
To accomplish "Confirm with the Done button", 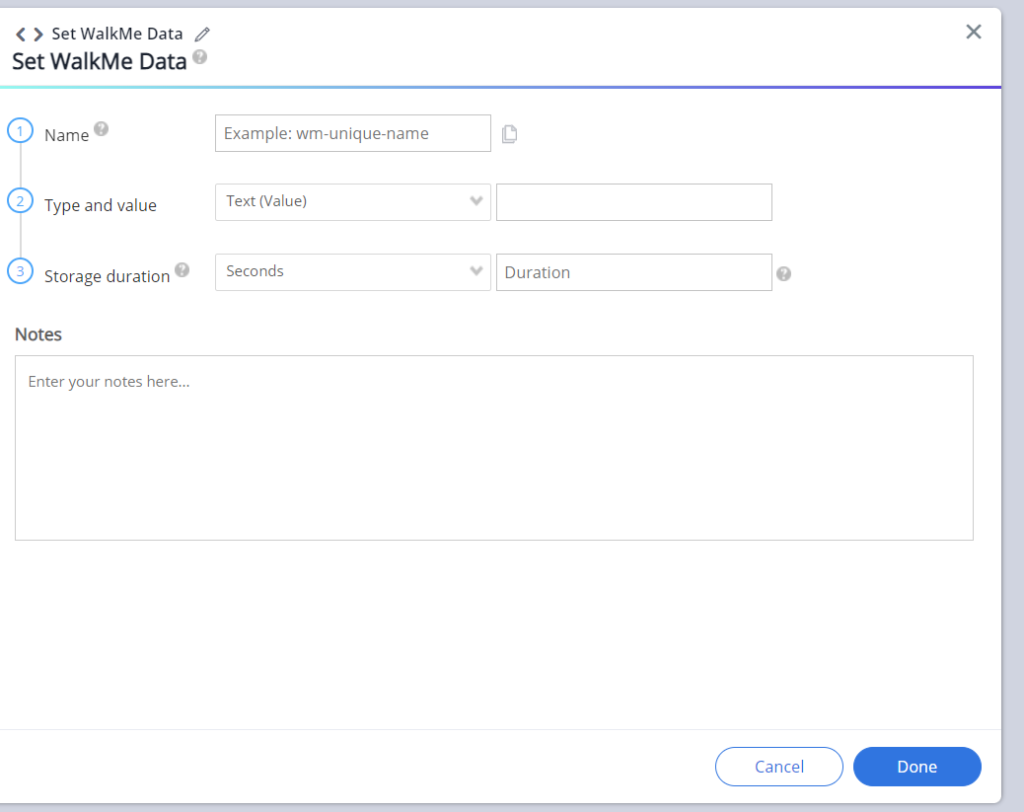I will pyautogui.click(x=917, y=767).
